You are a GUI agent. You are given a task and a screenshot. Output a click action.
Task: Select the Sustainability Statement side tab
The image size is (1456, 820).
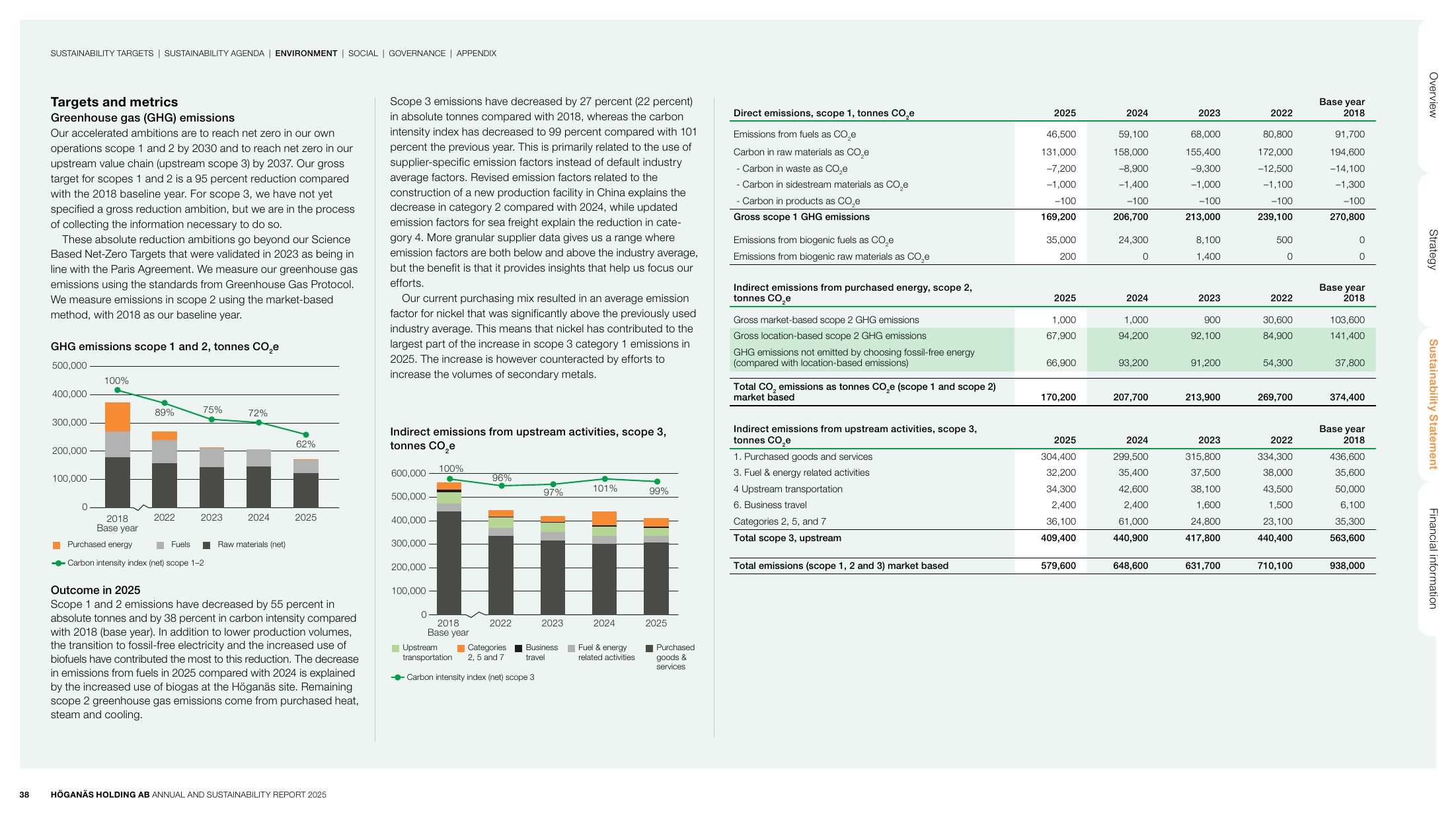[x=1432, y=404]
